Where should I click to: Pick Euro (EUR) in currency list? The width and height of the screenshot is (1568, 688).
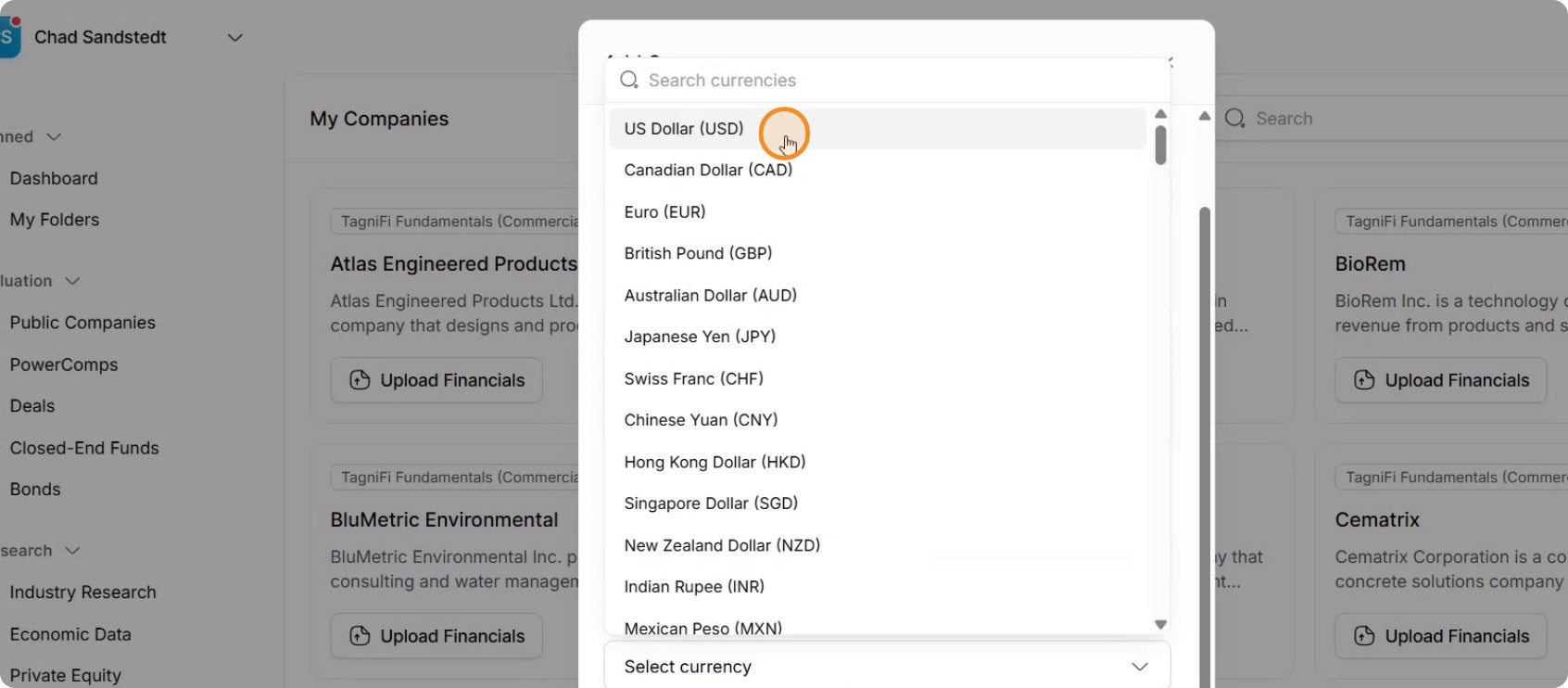(x=878, y=211)
